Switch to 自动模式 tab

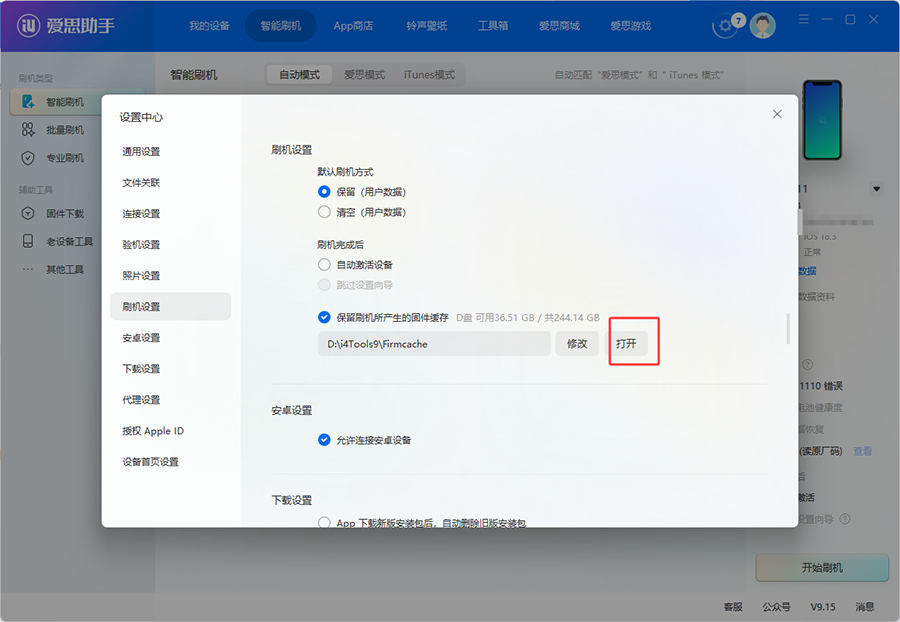pyautogui.click(x=300, y=75)
